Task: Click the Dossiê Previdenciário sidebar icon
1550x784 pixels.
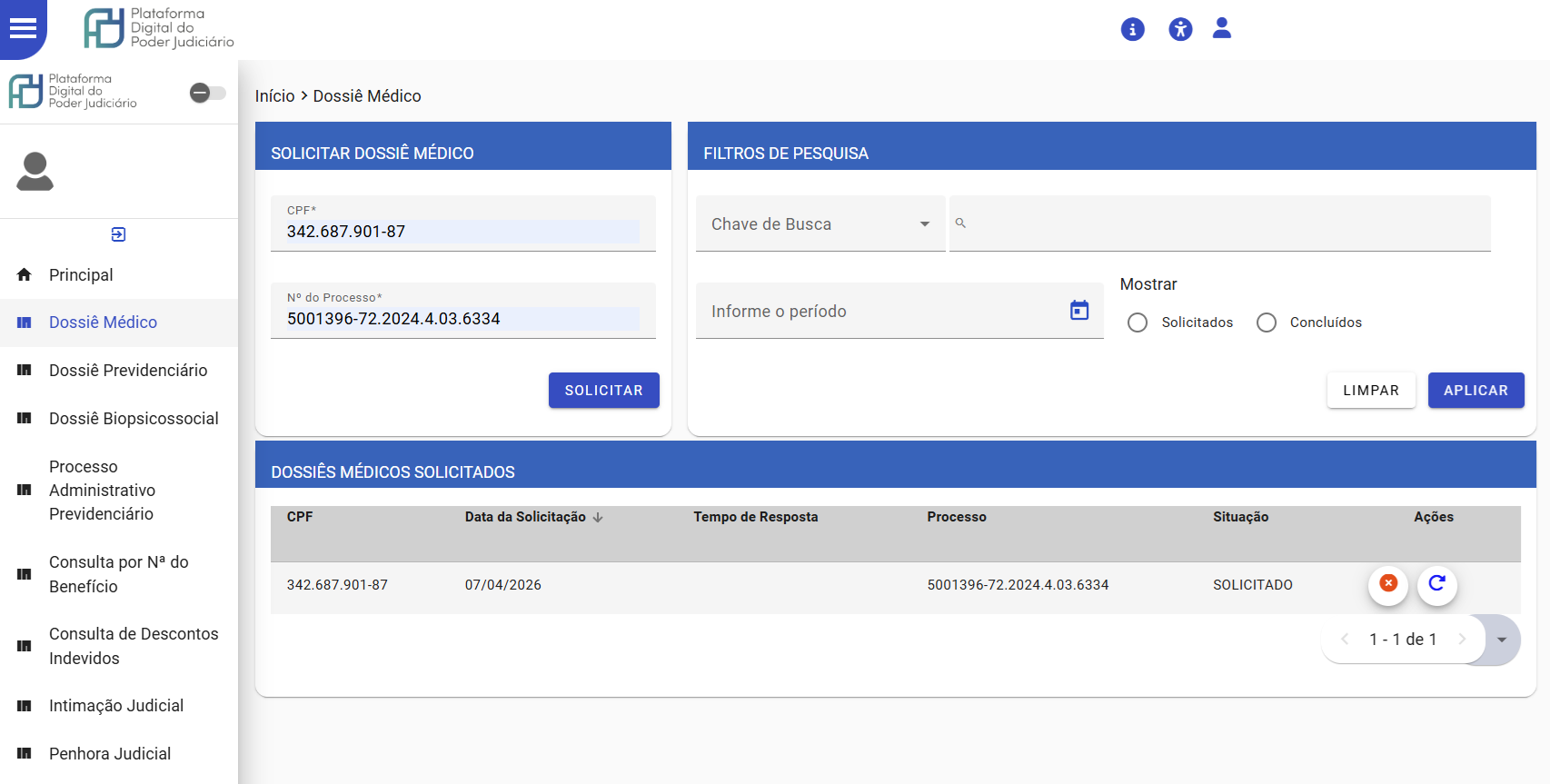Action: [x=25, y=371]
